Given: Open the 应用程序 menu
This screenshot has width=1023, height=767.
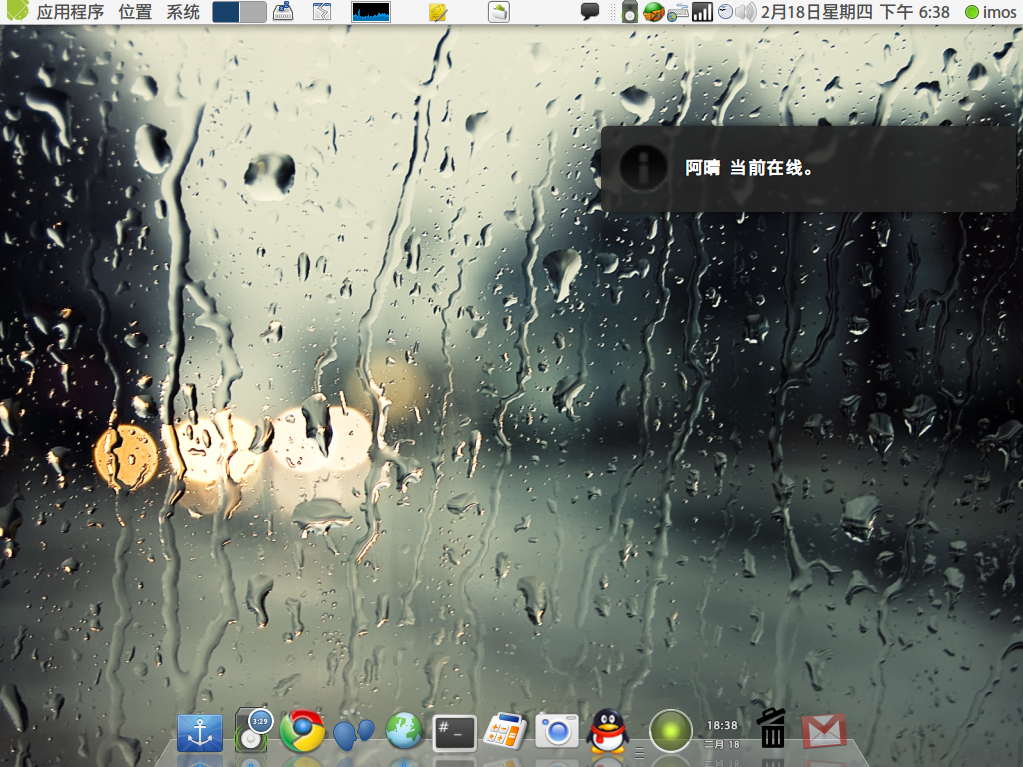Looking at the screenshot, I should (70, 12).
